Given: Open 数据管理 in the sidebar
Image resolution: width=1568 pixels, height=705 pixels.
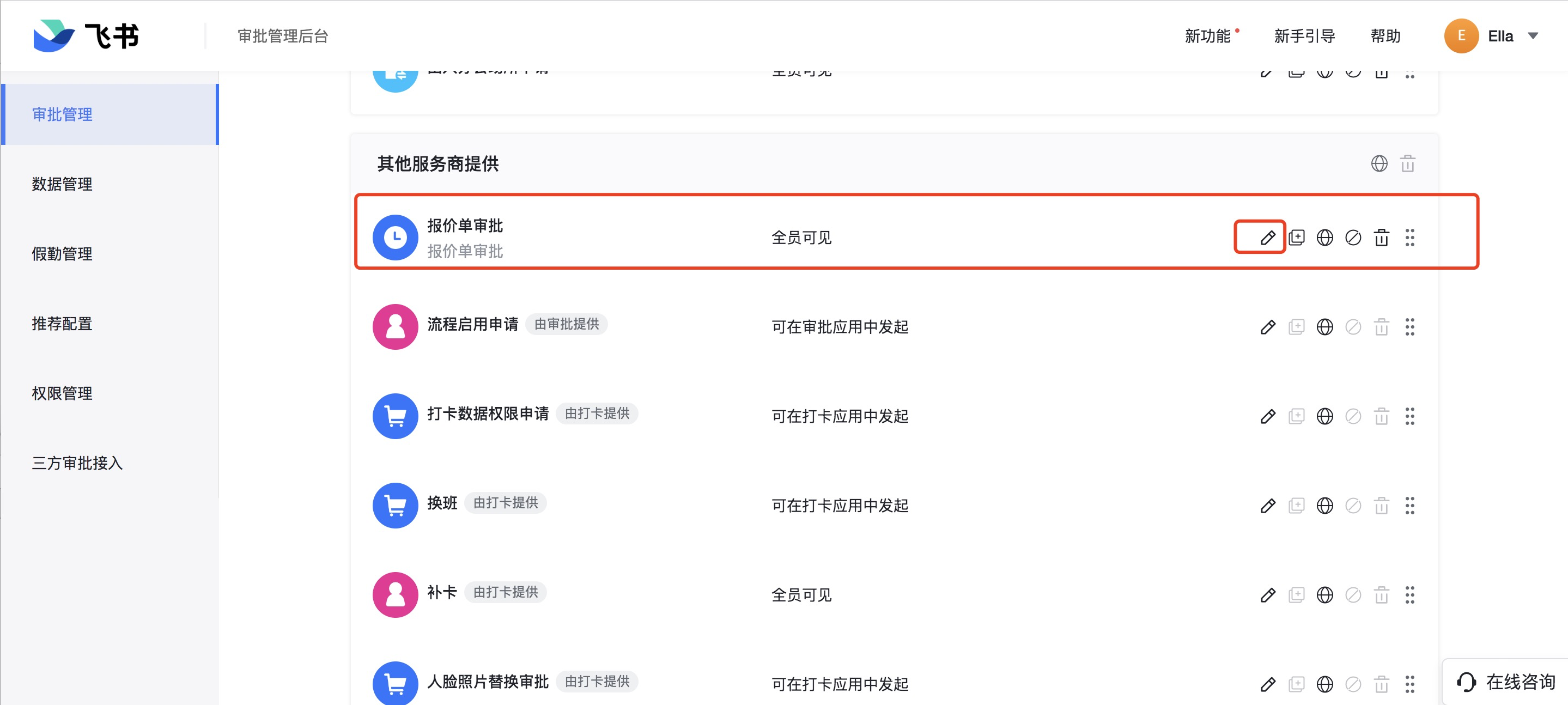Looking at the screenshot, I should [x=62, y=184].
